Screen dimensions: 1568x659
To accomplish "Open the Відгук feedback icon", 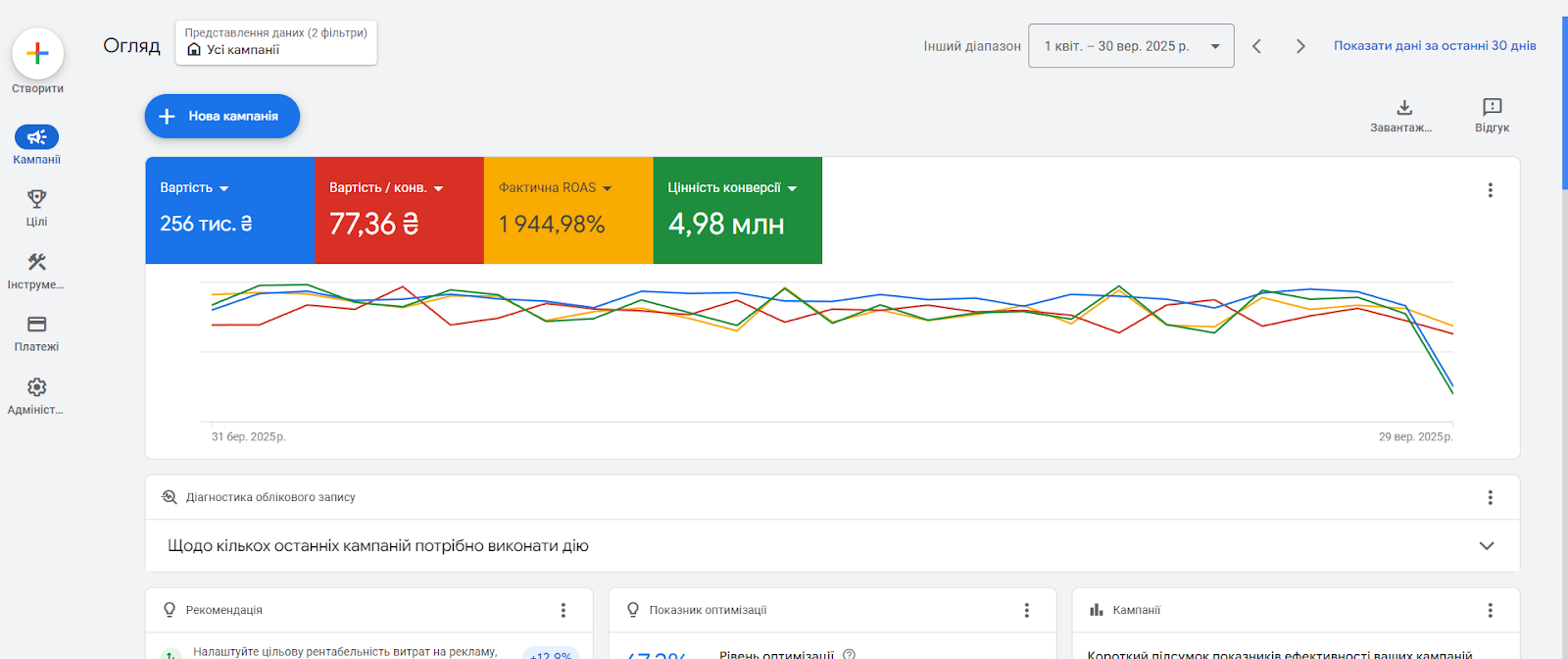I will pyautogui.click(x=1492, y=108).
